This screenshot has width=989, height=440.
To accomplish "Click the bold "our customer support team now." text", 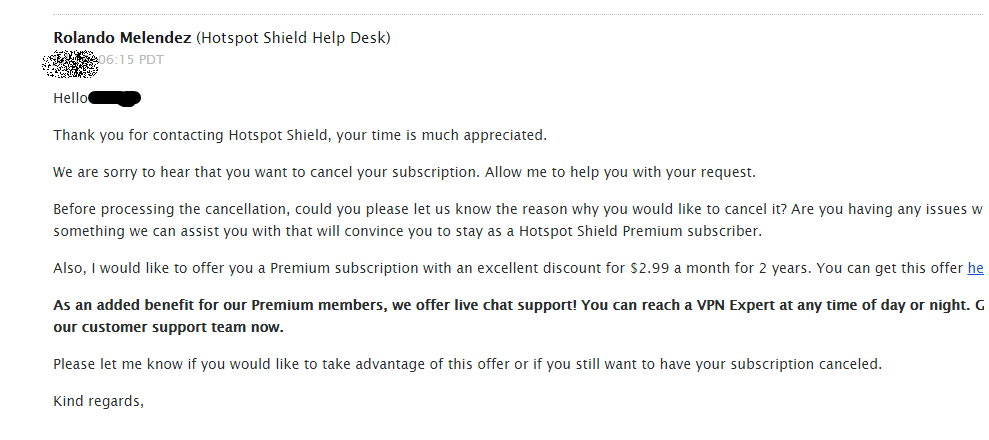I will point(169,328).
